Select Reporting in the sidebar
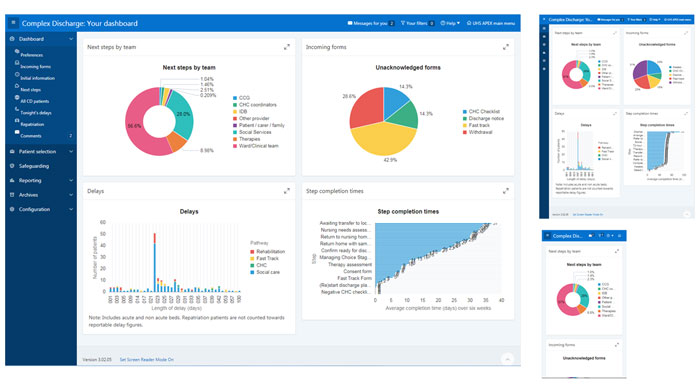Viewport: 700px width, 388px height. (x=30, y=180)
